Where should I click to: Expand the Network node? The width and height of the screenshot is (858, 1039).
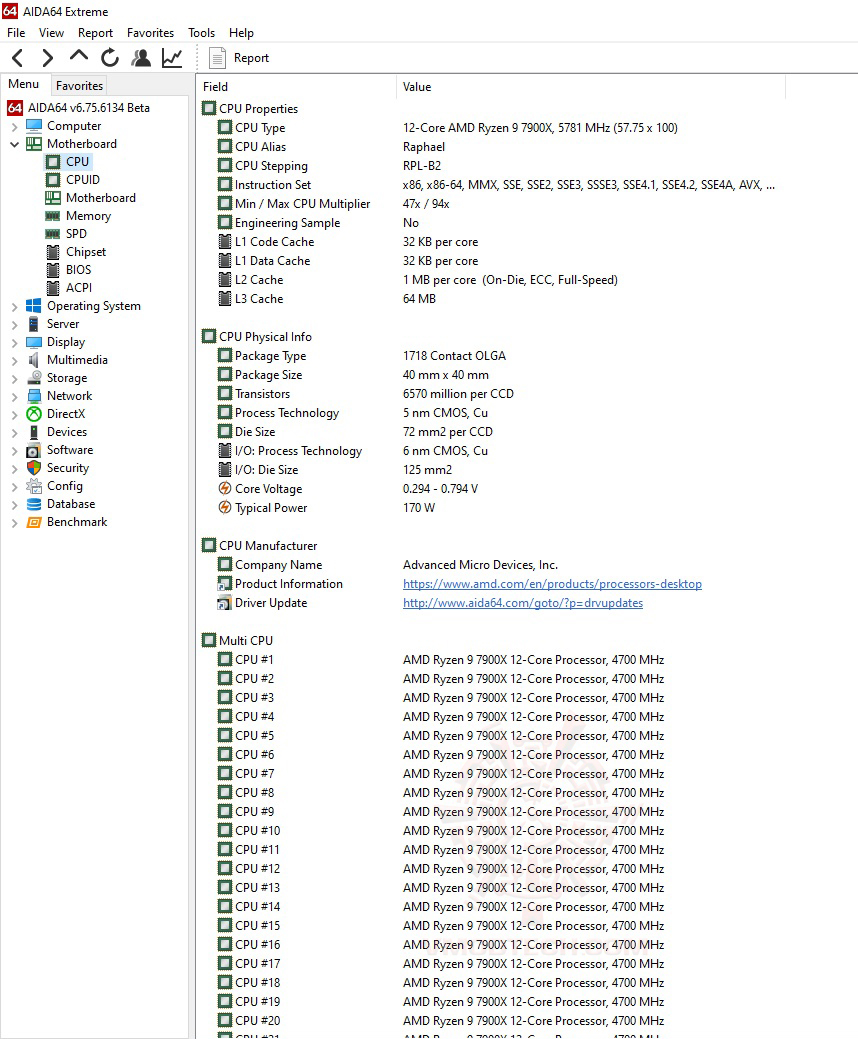[x=15, y=397]
